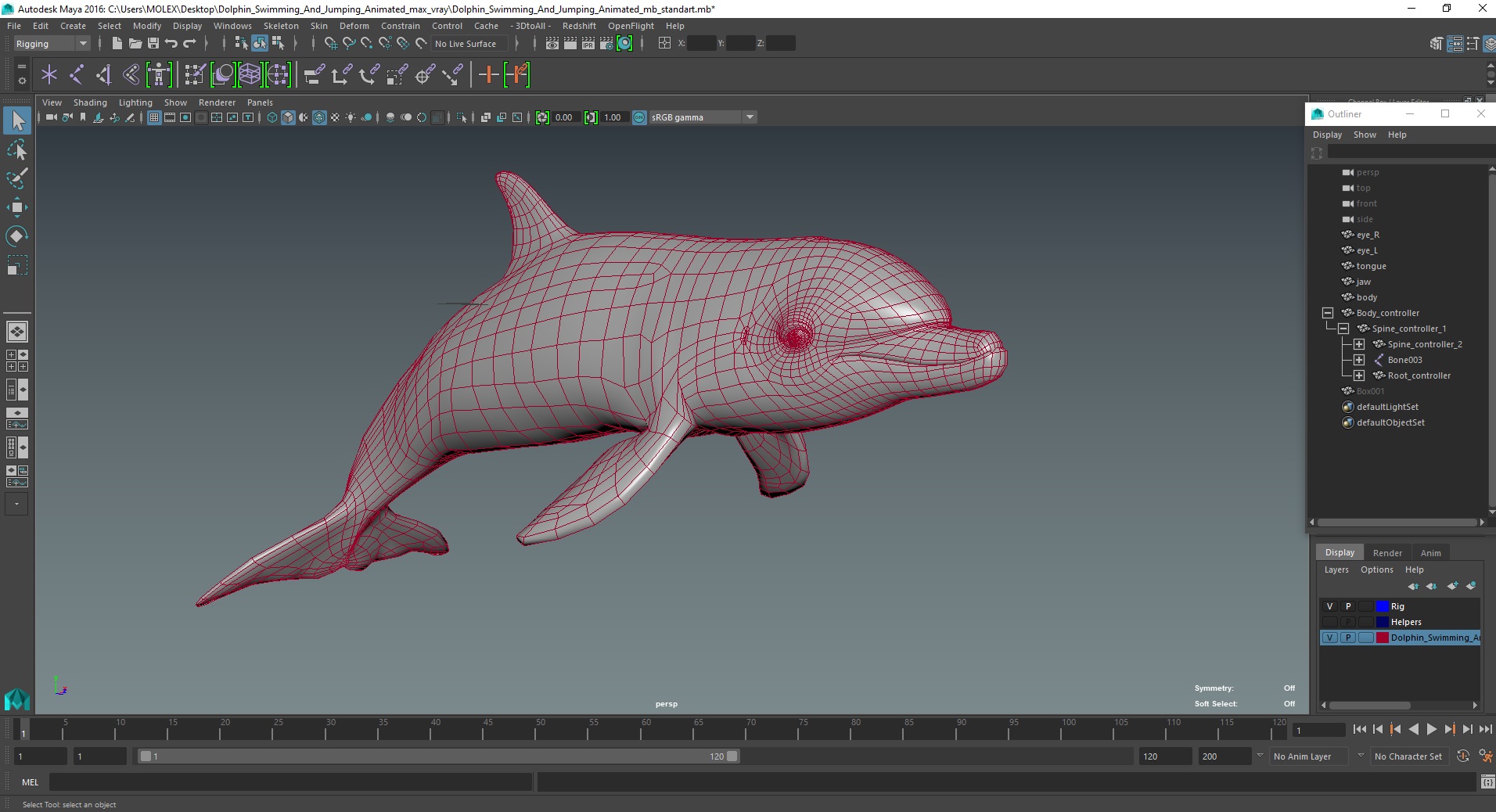This screenshot has height=812, width=1496.
Task: Click the Undo icon in status line
Action: 171,44
